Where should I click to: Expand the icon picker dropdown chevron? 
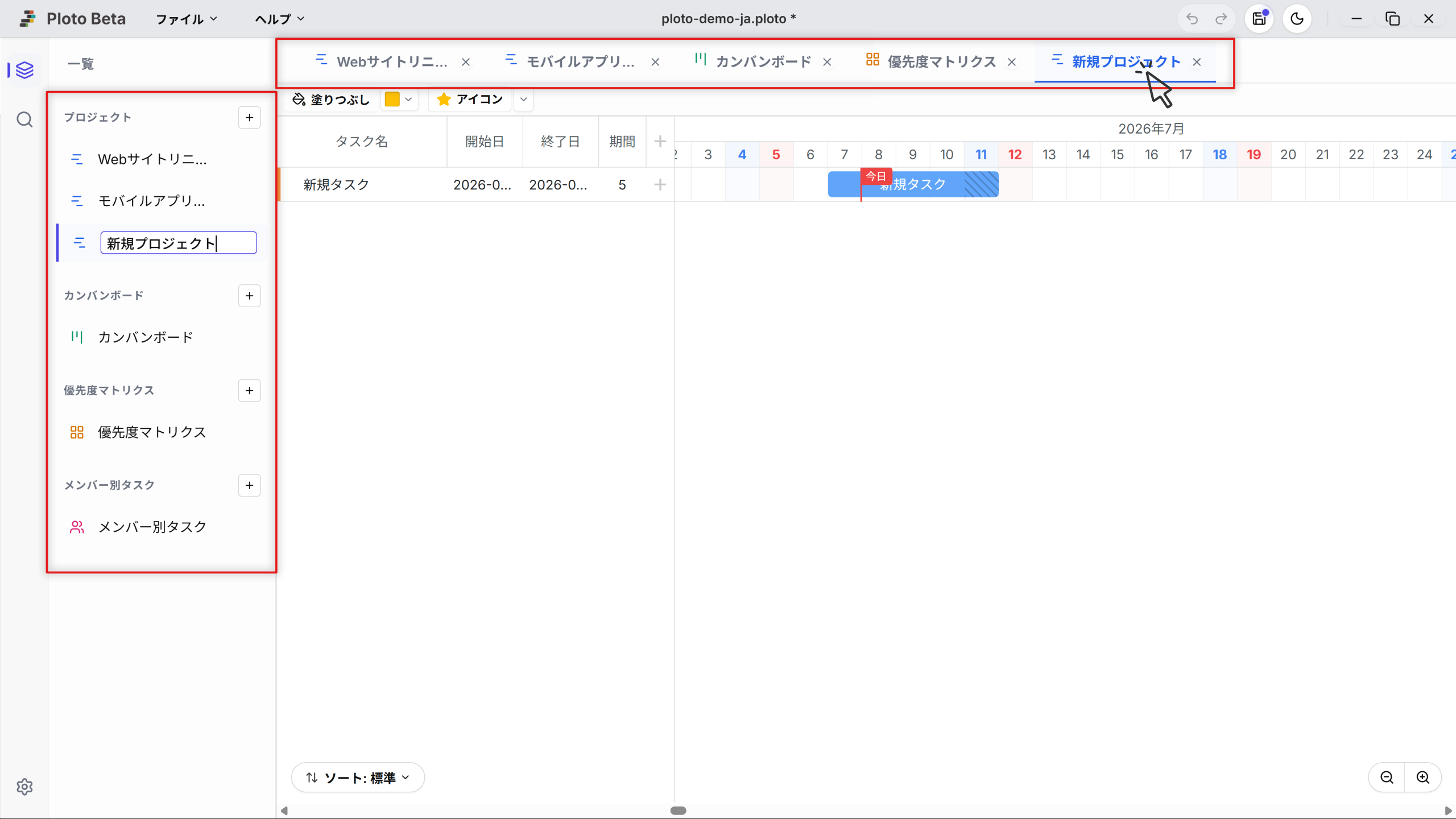524,100
